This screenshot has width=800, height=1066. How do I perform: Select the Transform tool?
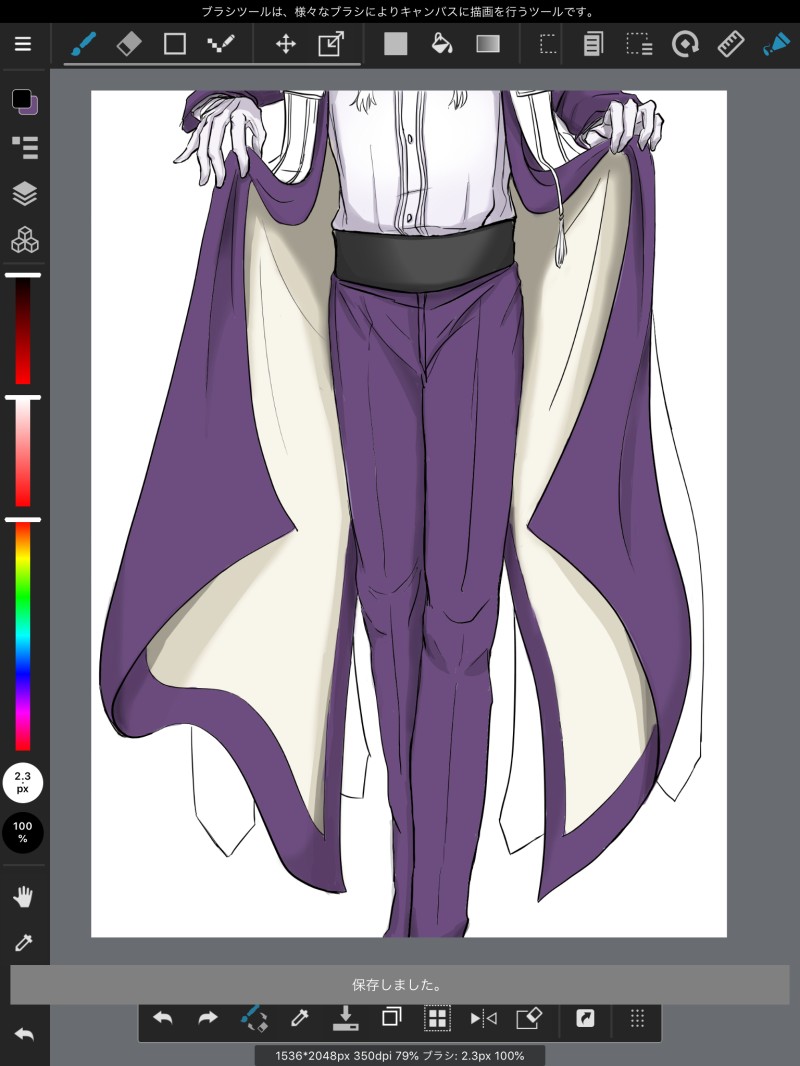[x=331, y=44]
